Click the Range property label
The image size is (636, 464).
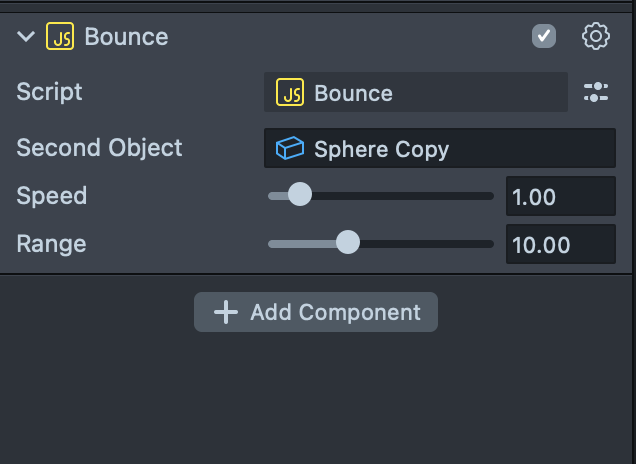51,243
